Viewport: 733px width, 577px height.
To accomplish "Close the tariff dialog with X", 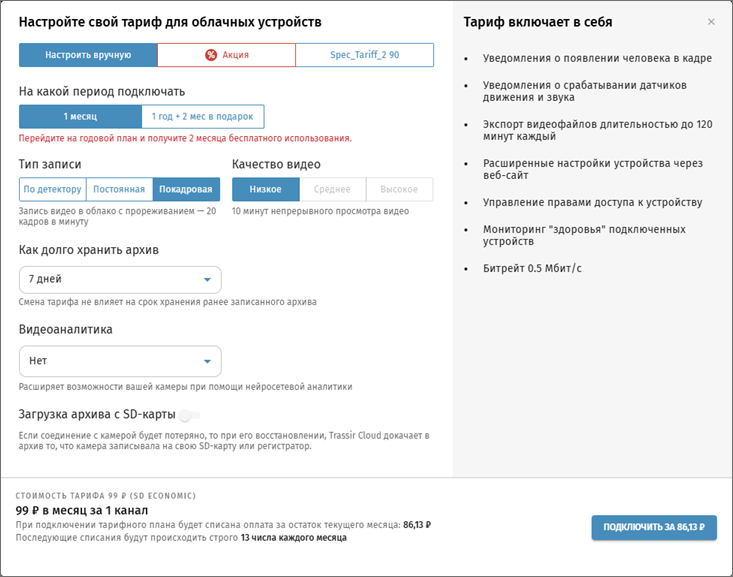I will pos(711,22).
